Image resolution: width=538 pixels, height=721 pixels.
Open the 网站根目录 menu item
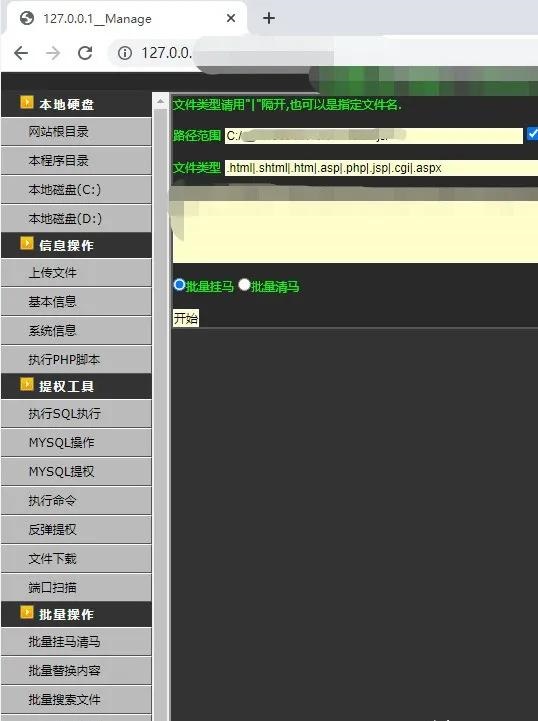click(x=76, y=132)
